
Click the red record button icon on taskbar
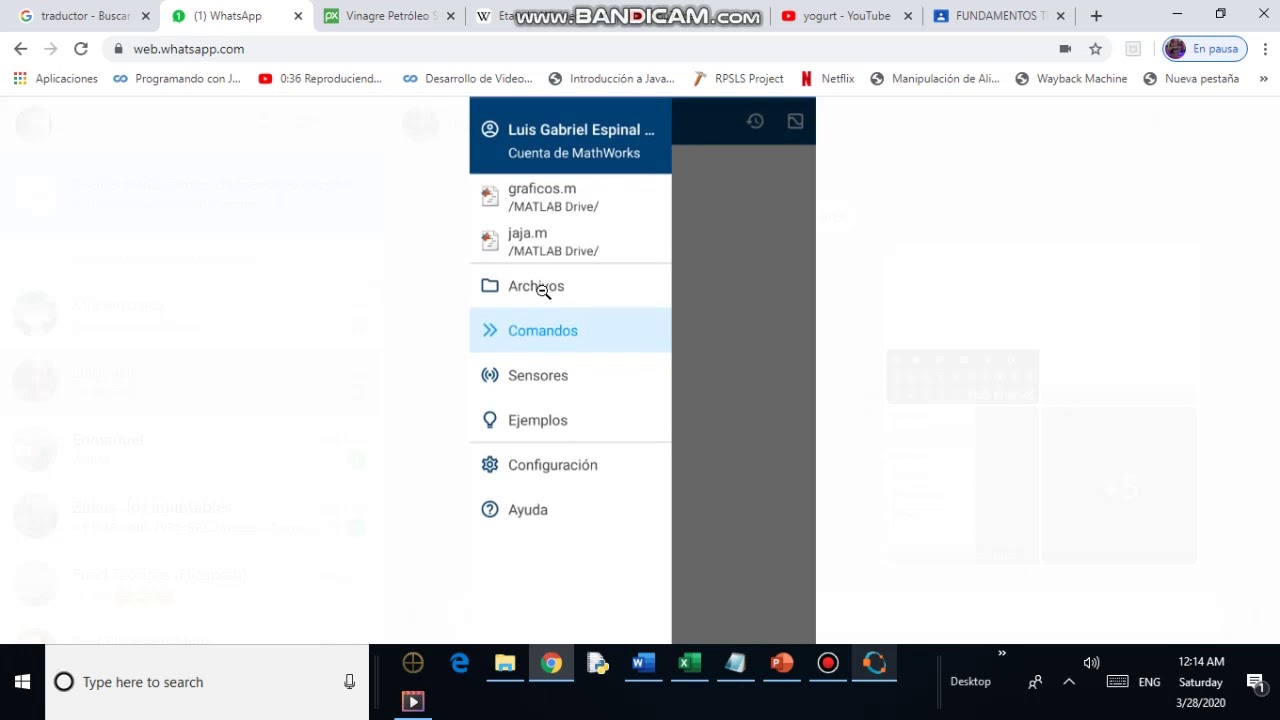(827, 663)
